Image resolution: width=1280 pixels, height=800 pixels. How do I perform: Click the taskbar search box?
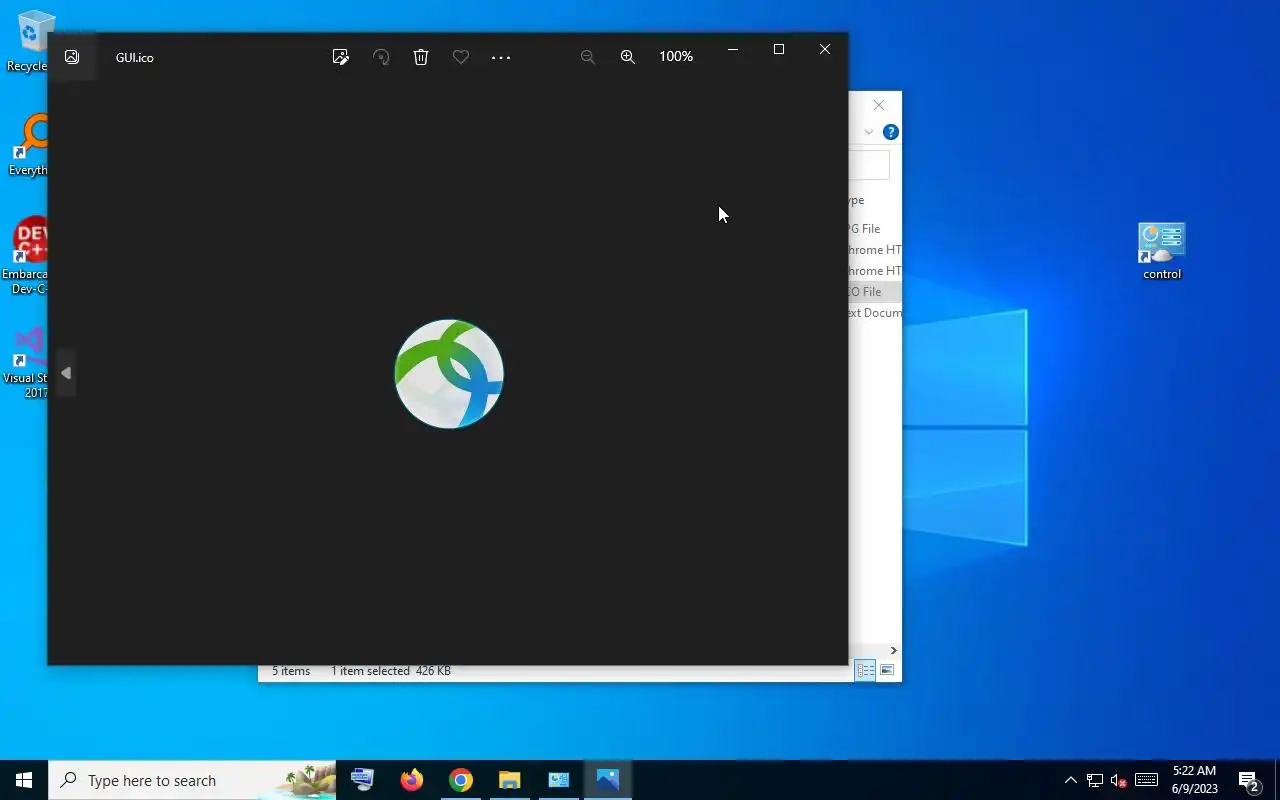(192, 780)
